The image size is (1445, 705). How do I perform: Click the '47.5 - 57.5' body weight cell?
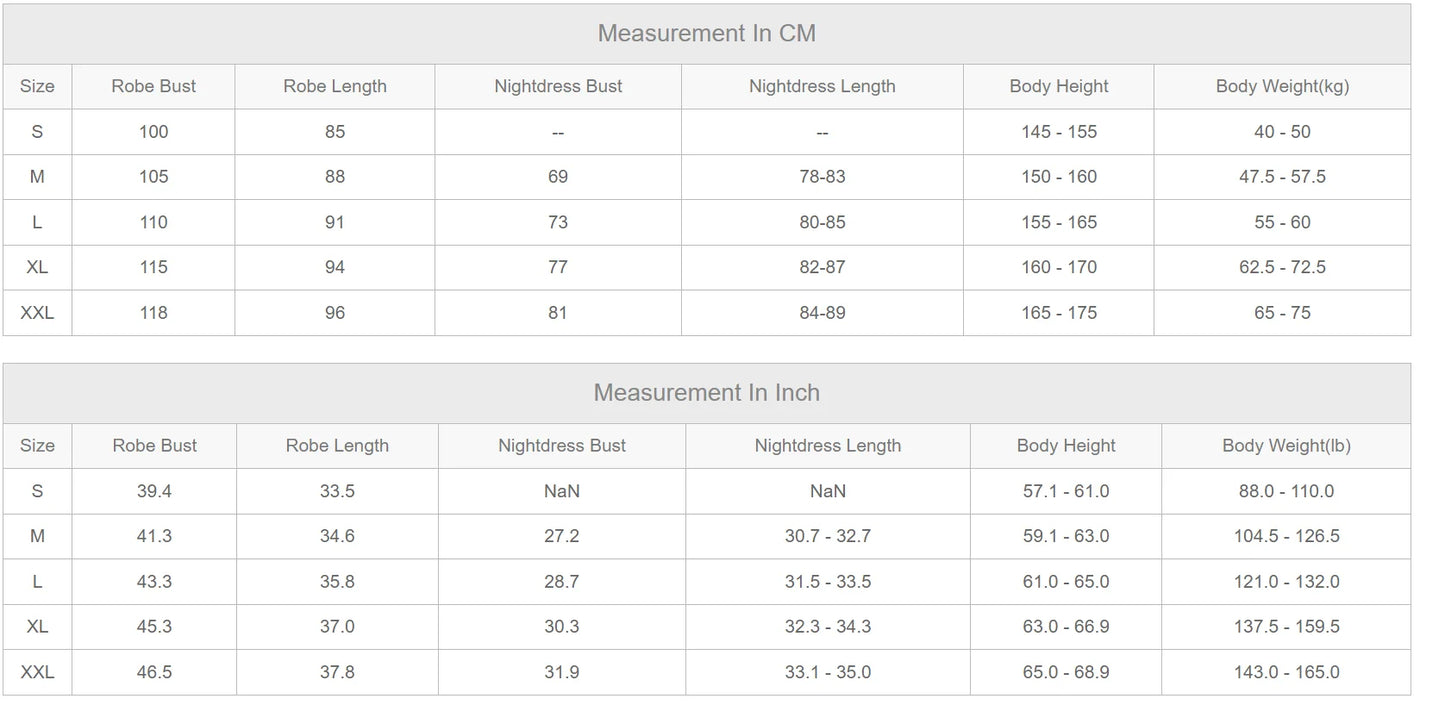1282,177
